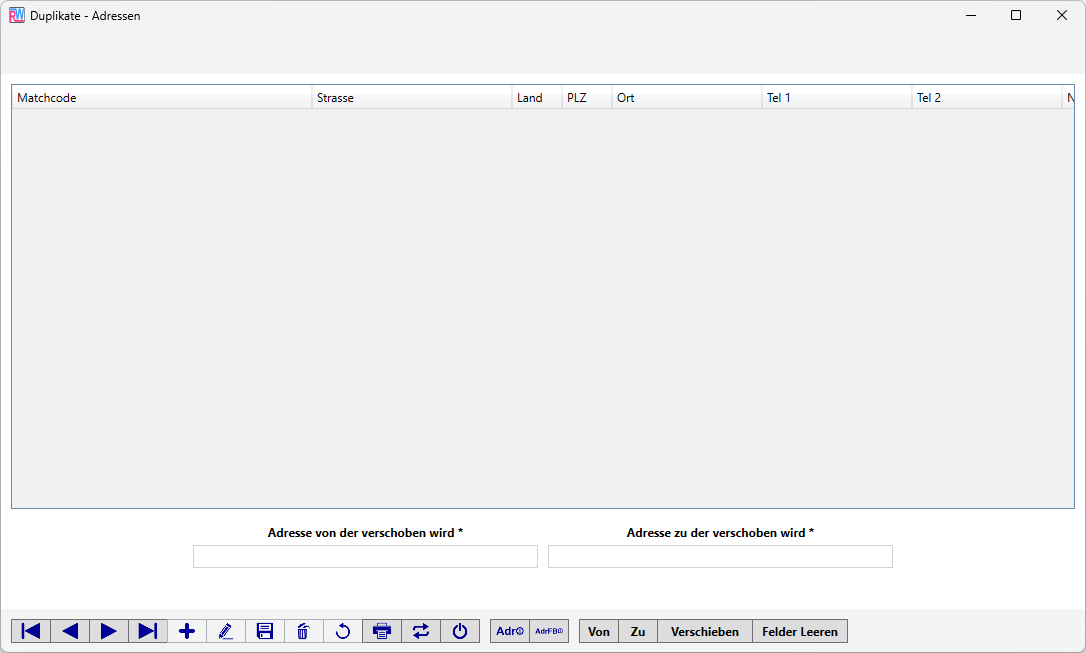Focus the 'Adresse von der verschoben wird' field
This screenshot has height=653, width=1086.
coord(365,557)
